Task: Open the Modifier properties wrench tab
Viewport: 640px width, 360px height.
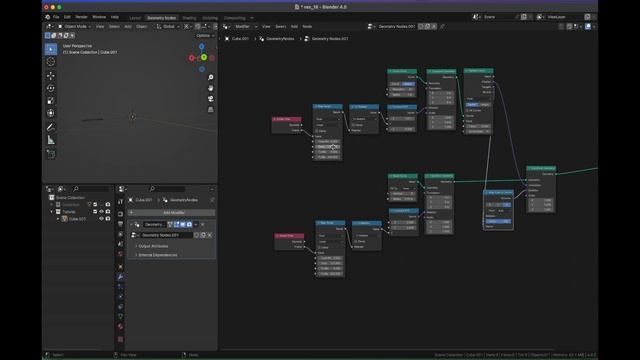Action: pyautogui.click(x=120, y=277)
